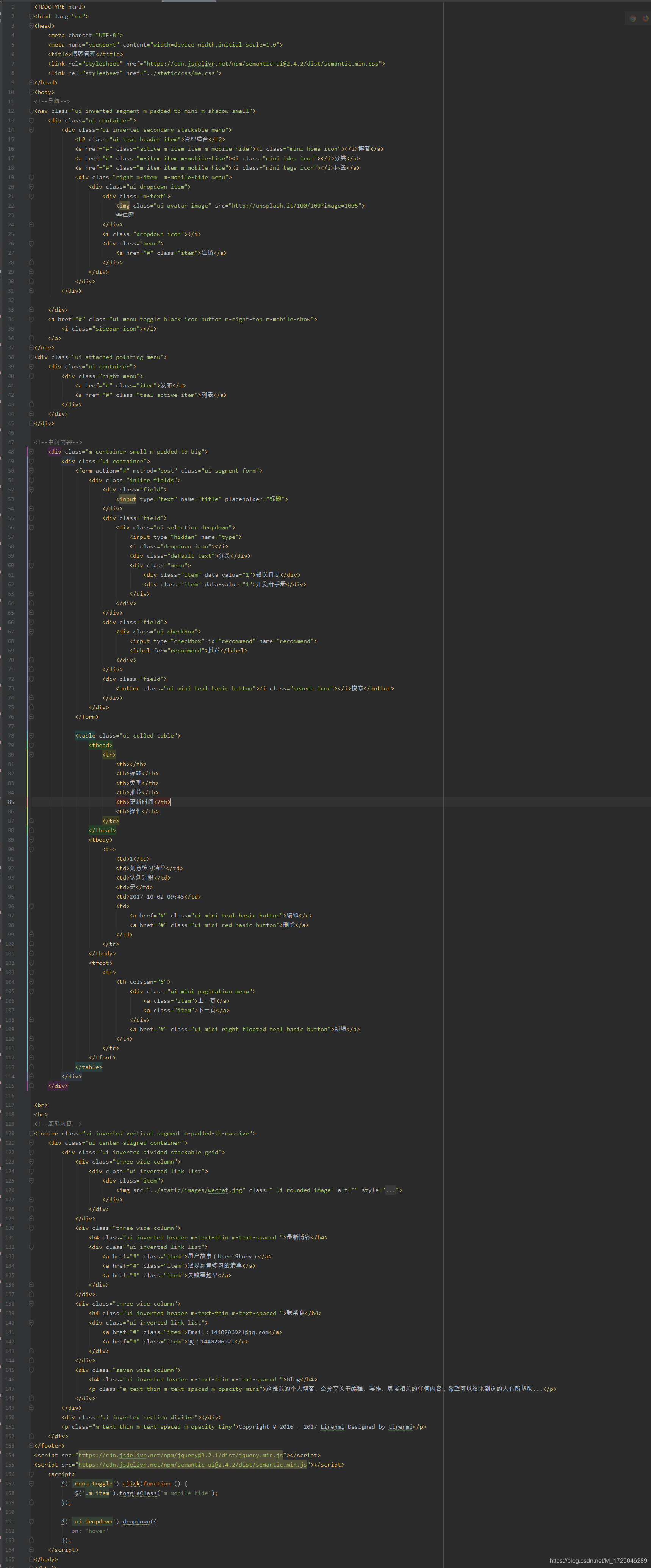Fold the <nav> element on line 12
This screenshot has height=1568, width=651.
[x=31, y=111]
